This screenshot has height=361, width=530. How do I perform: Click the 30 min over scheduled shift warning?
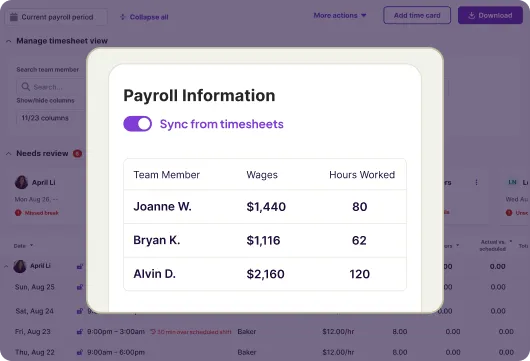coord(191,332)
